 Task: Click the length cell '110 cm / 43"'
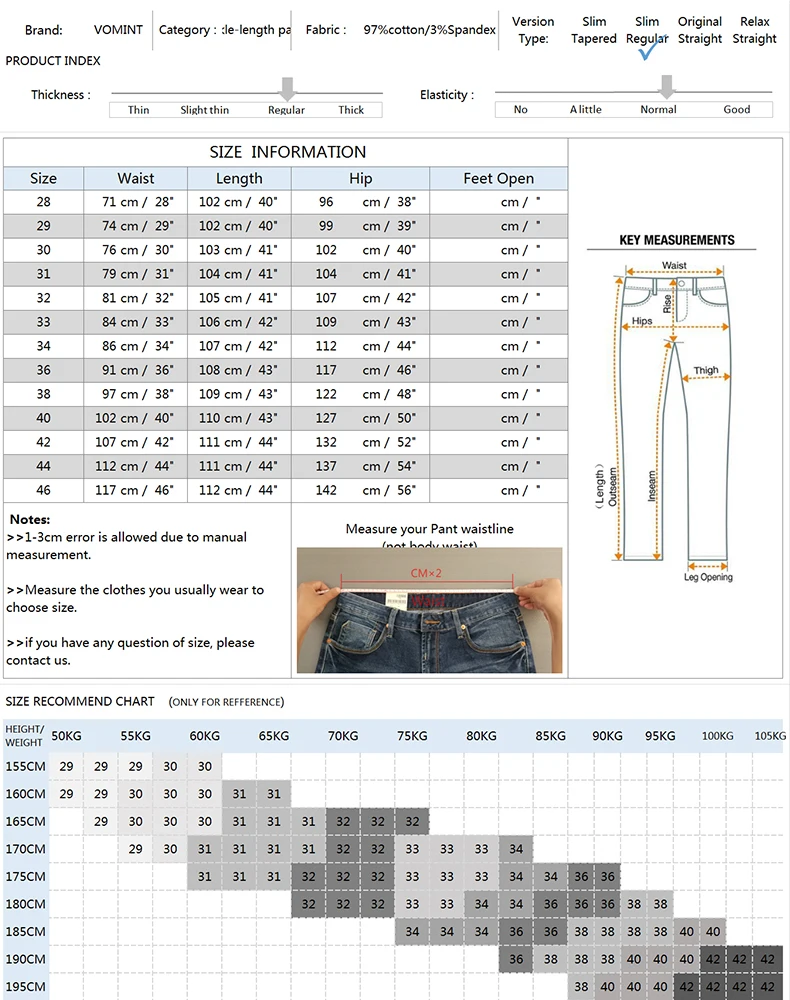click(x=238, y=418)
